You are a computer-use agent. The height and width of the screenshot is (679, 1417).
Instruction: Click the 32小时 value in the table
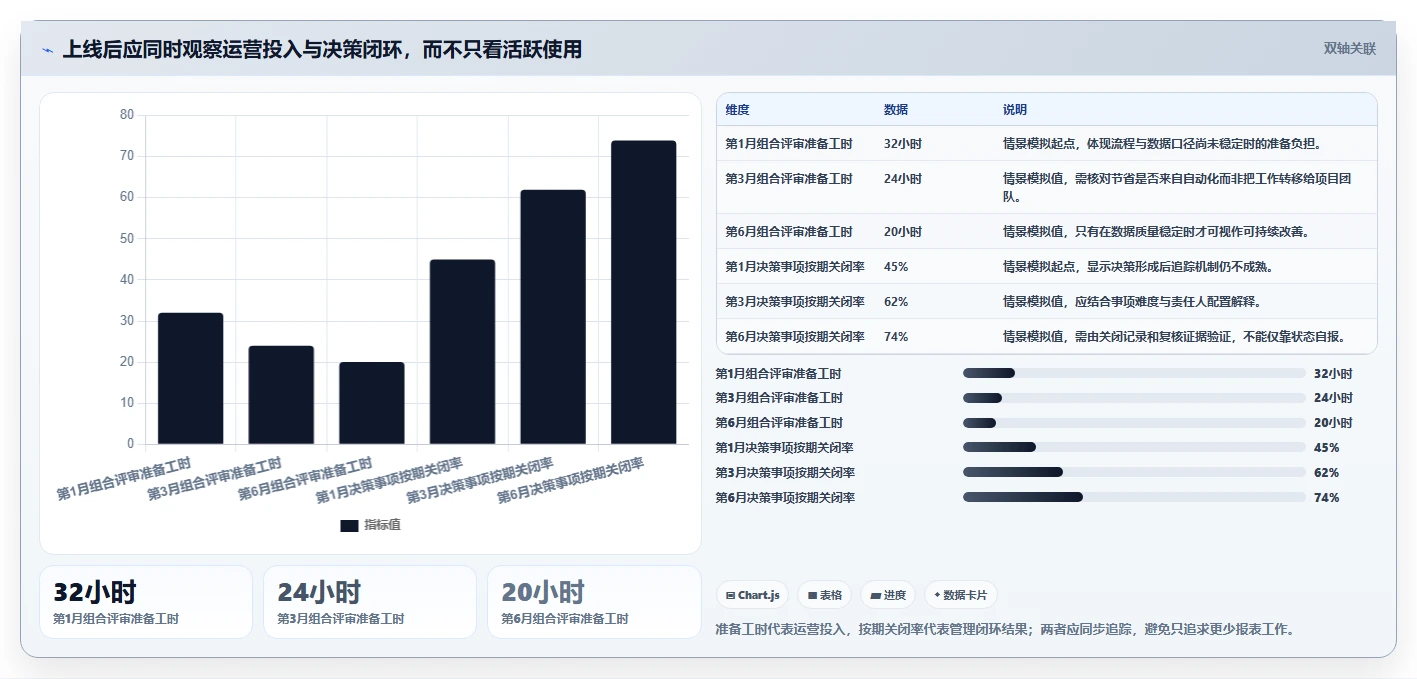(903, 144)
